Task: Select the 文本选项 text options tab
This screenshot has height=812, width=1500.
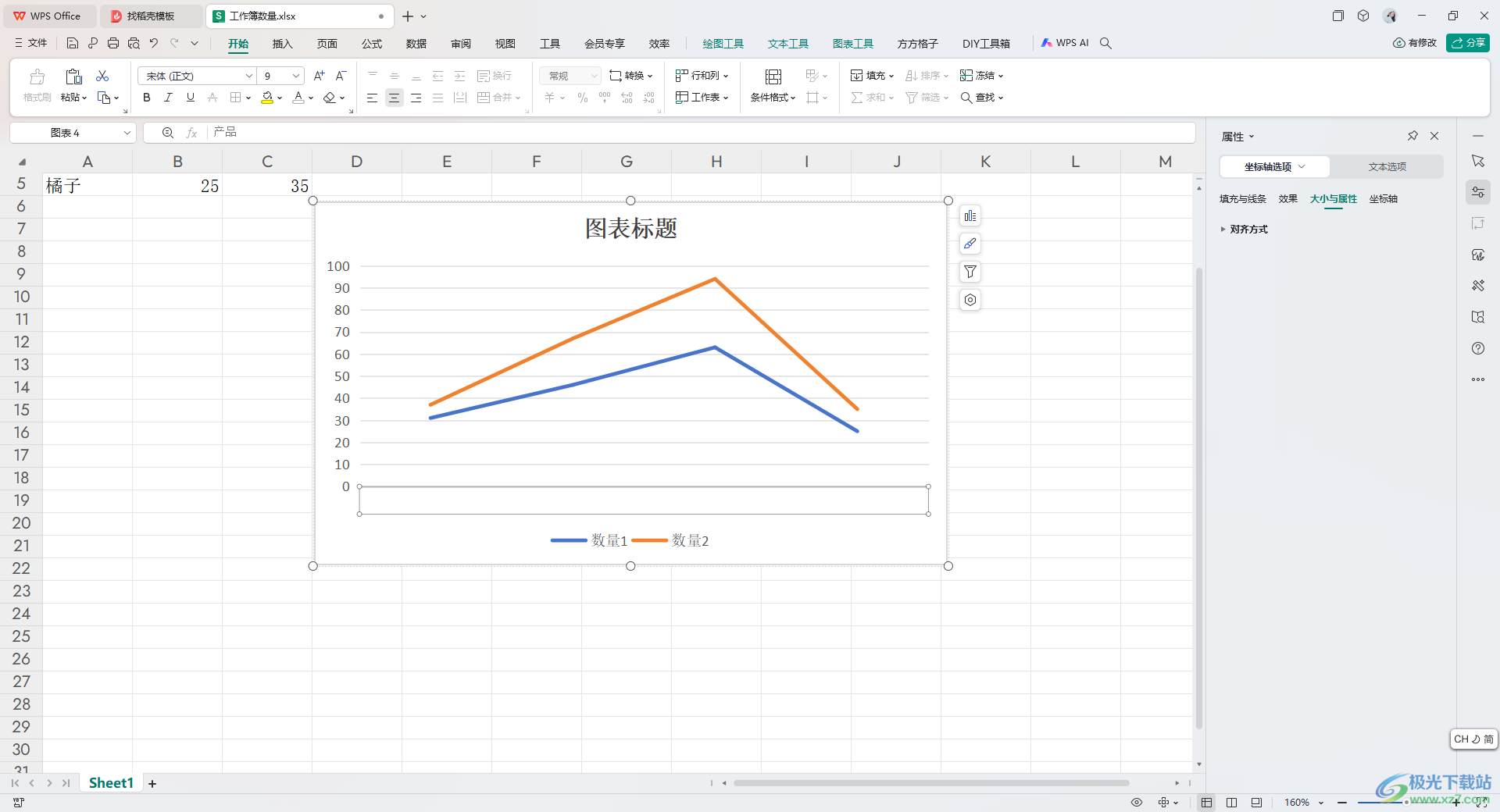Action: pos(1387,167)
